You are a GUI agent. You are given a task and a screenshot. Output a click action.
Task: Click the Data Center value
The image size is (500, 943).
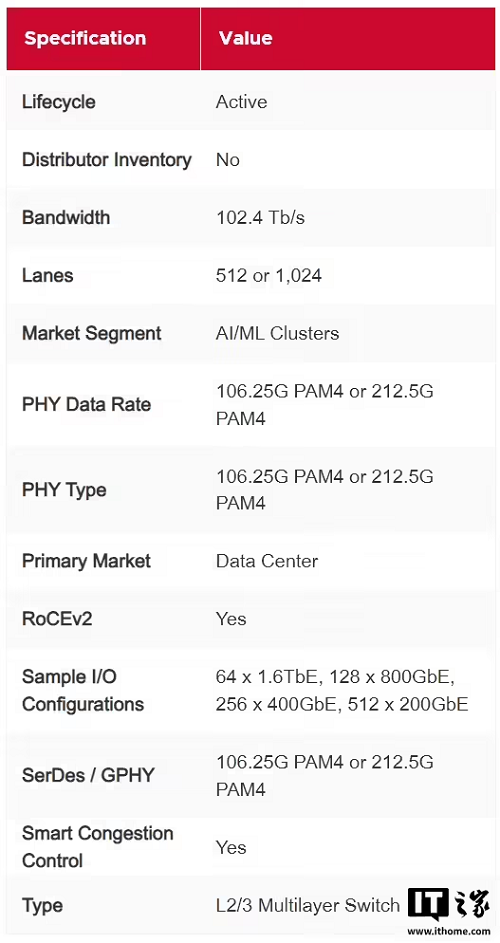(x=267, y=561)
